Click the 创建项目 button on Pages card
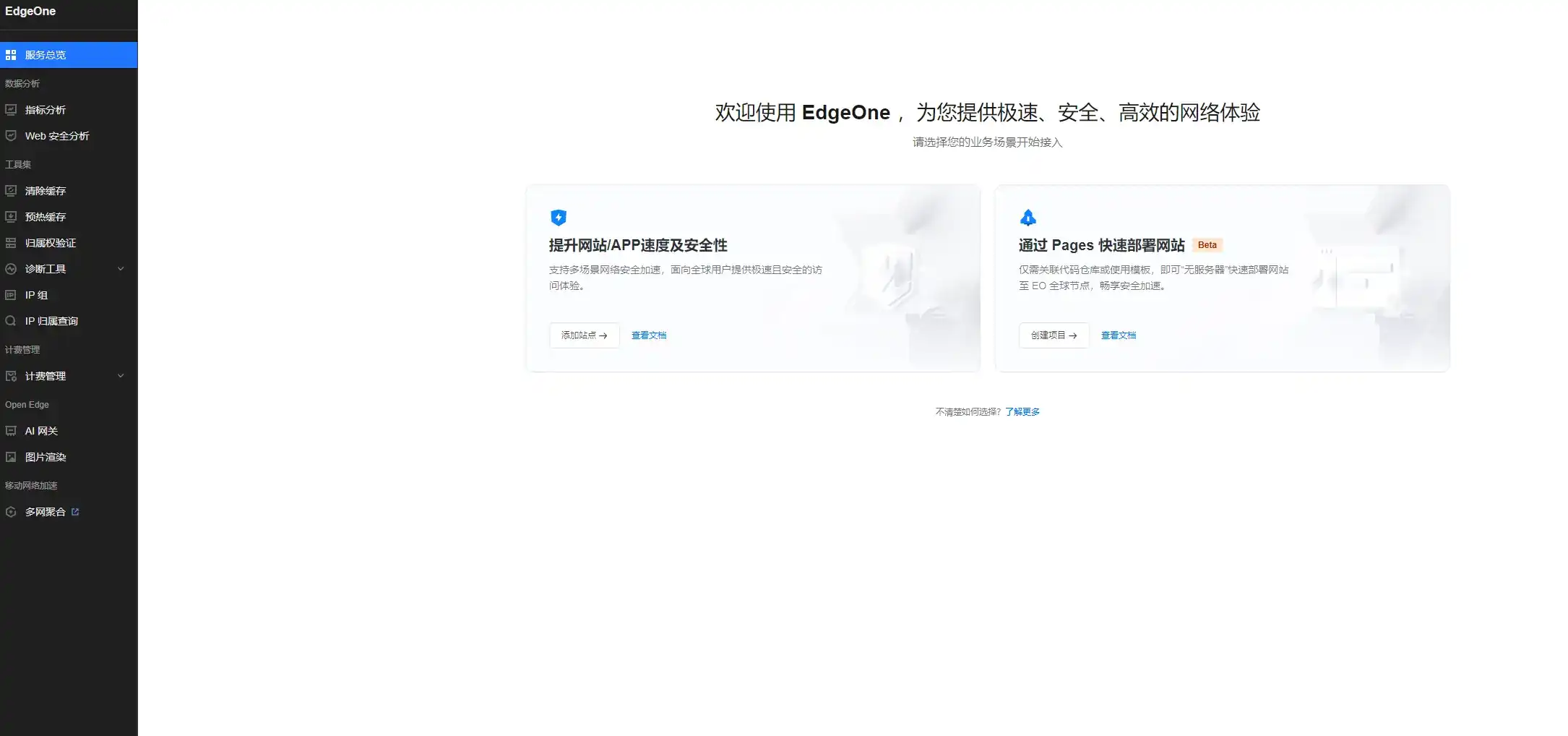This screenshot has width=1568, height=736. (x=1054, y=335)
